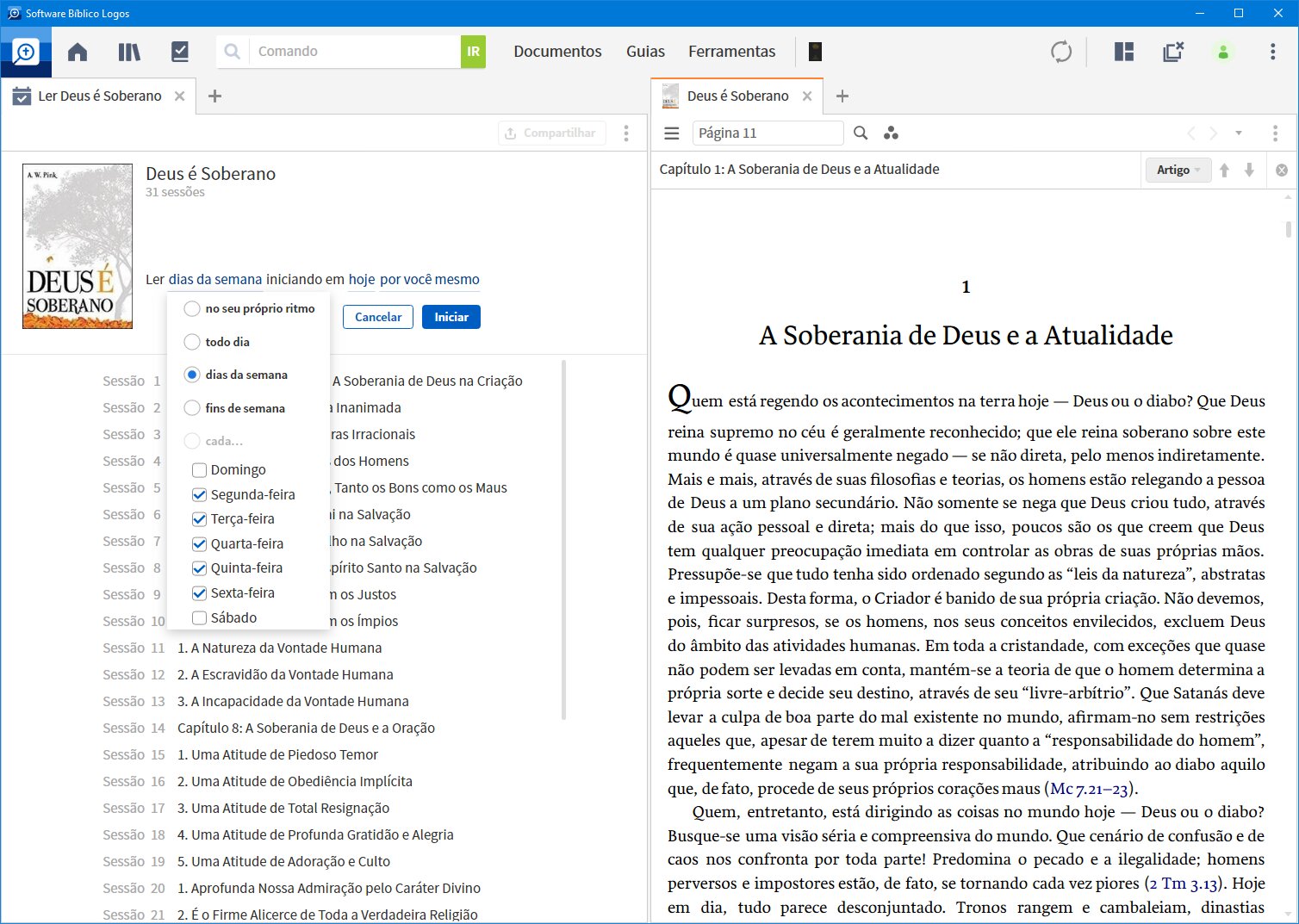Open the Library books icon

click(129, 52)
